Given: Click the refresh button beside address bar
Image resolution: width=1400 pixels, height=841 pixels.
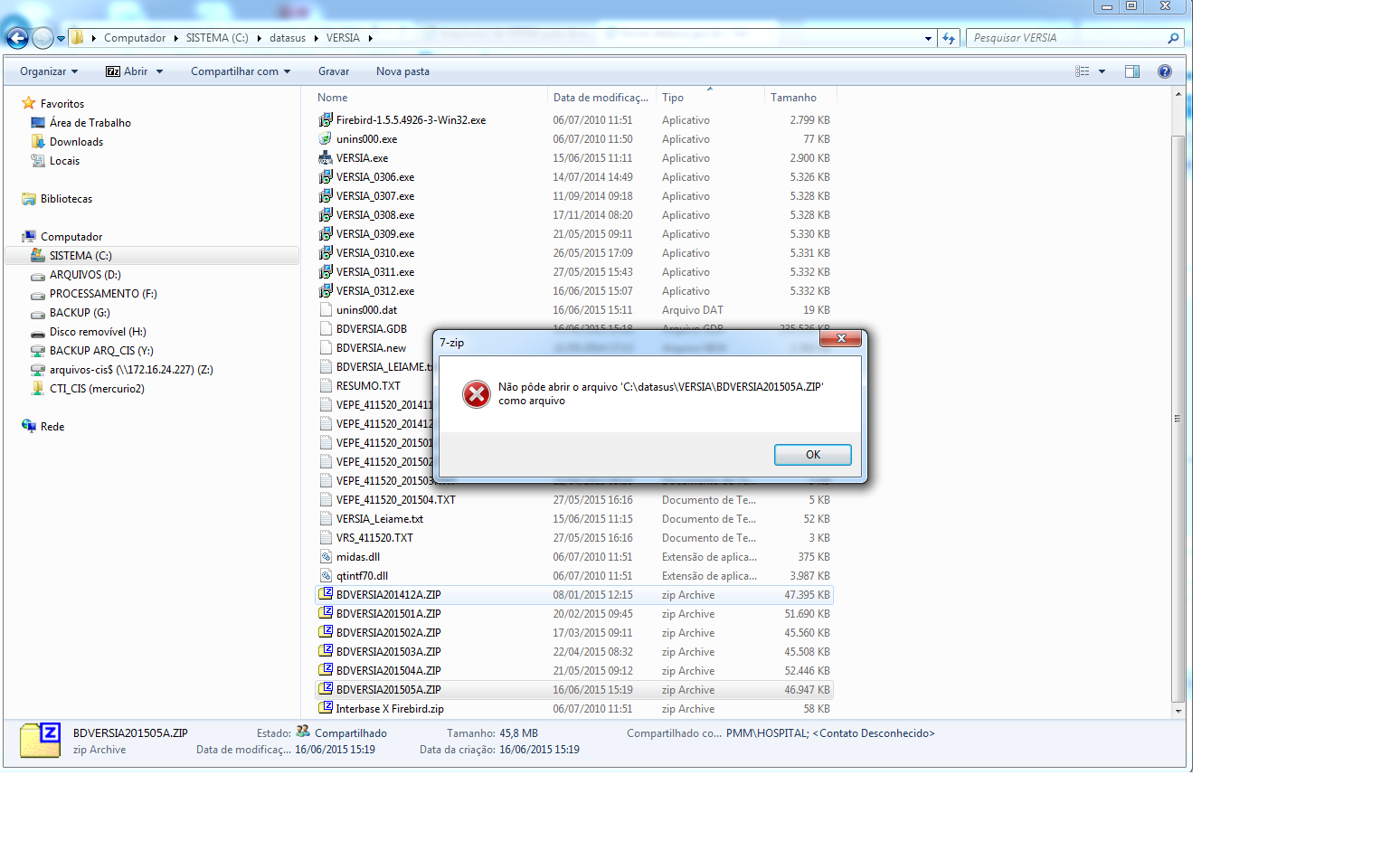Looking at the screenshot, I should point(949,38).
